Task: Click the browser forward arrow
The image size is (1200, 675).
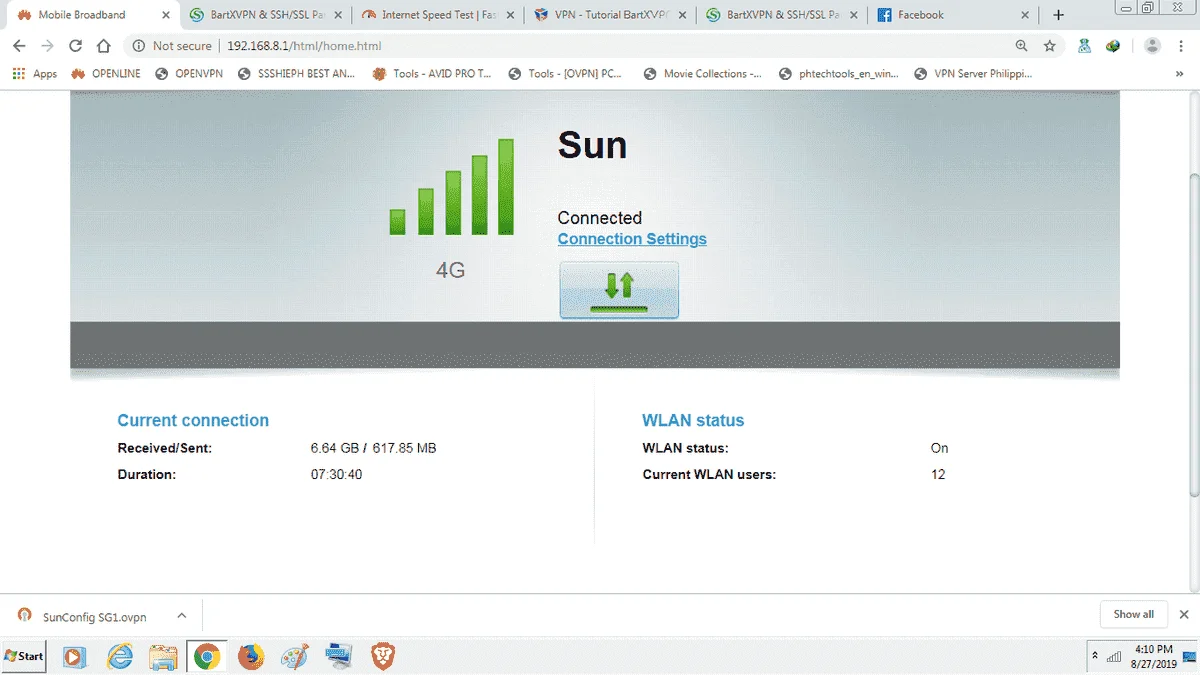Action: (x=47, y=46)
